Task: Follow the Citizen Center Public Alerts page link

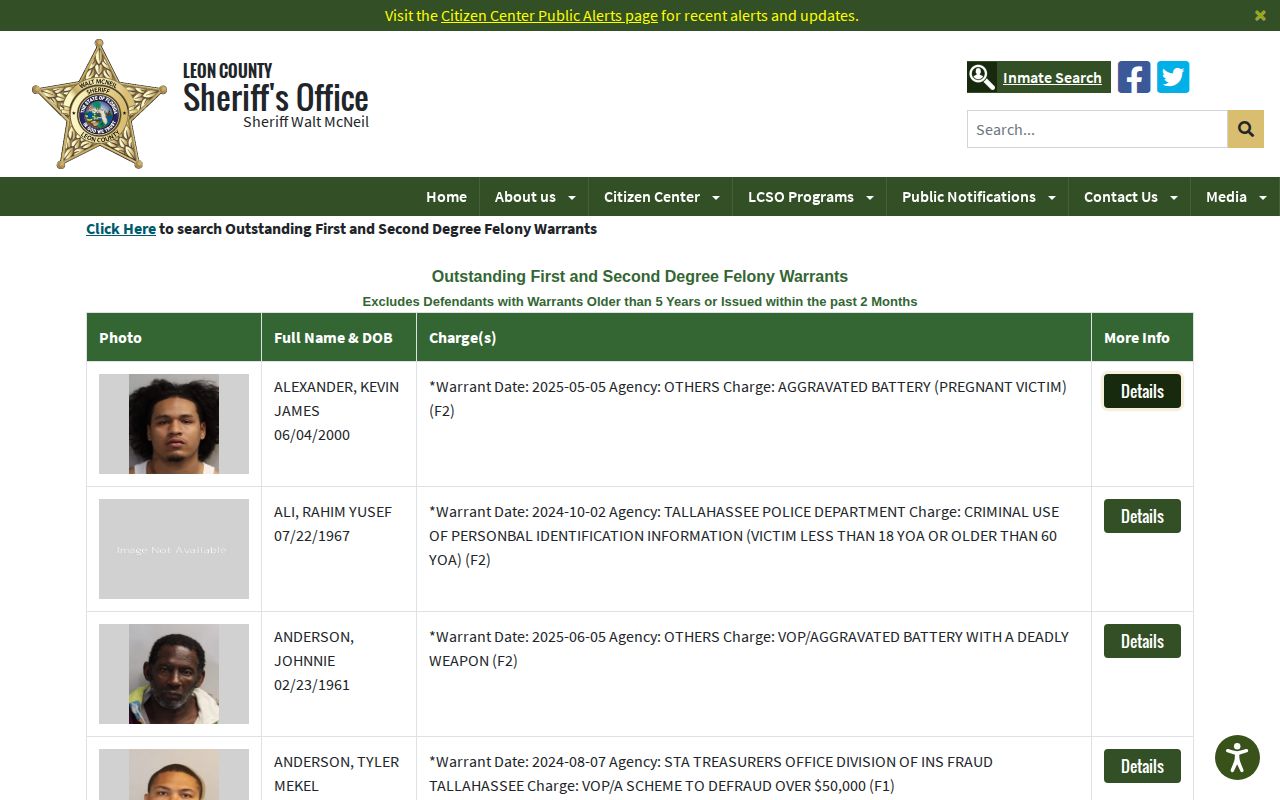Action: [549, 15]
